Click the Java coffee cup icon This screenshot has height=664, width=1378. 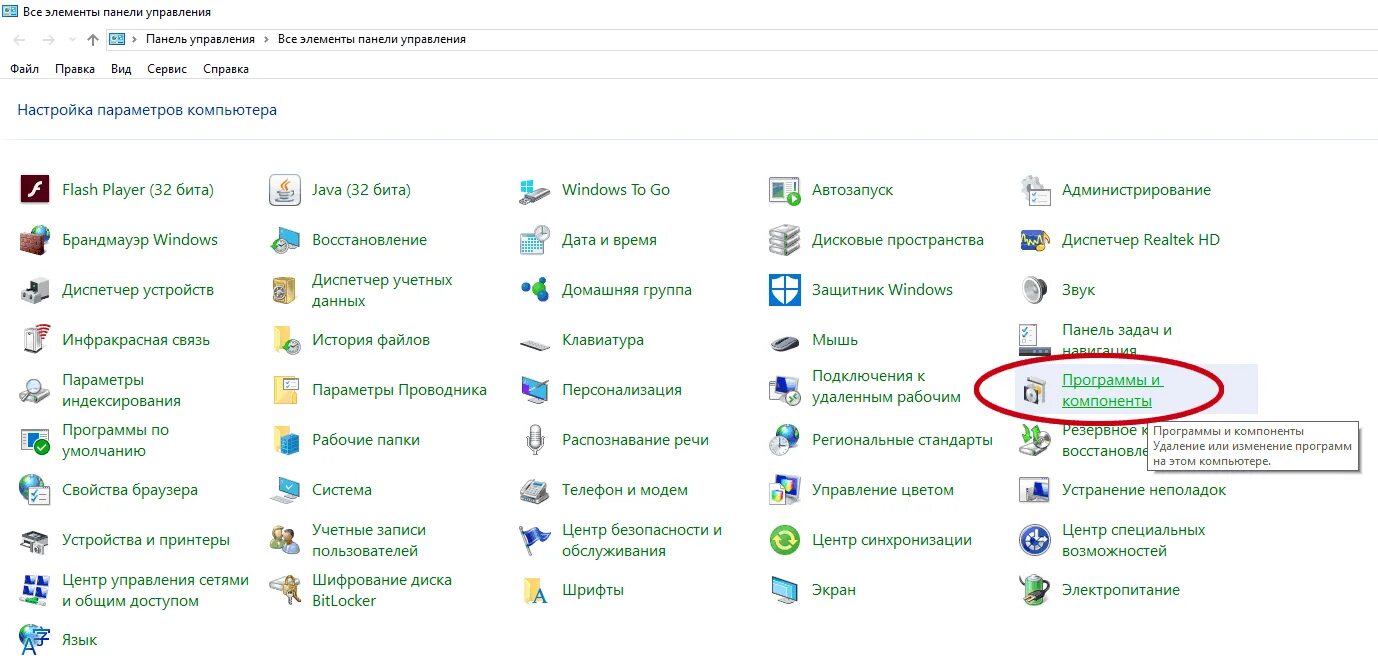(285, 190)
